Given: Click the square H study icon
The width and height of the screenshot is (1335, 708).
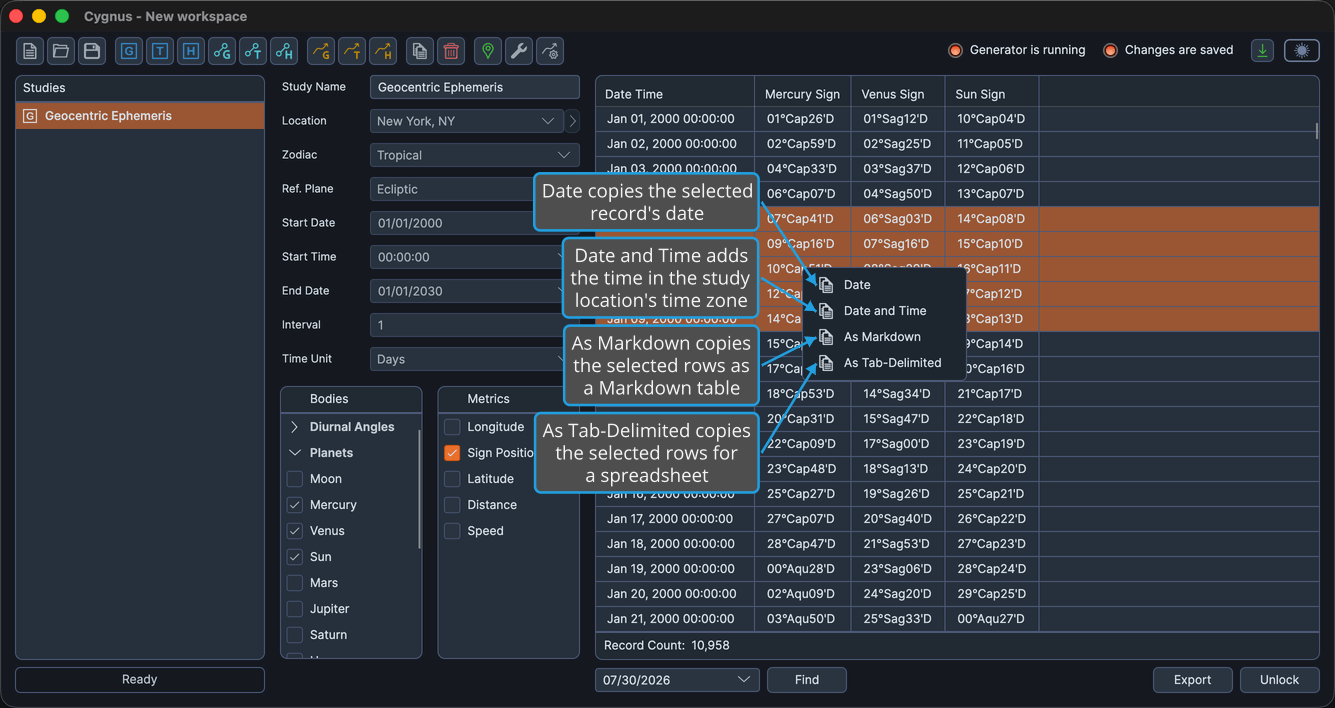Looking at the screenshot, I should [191, 51].
